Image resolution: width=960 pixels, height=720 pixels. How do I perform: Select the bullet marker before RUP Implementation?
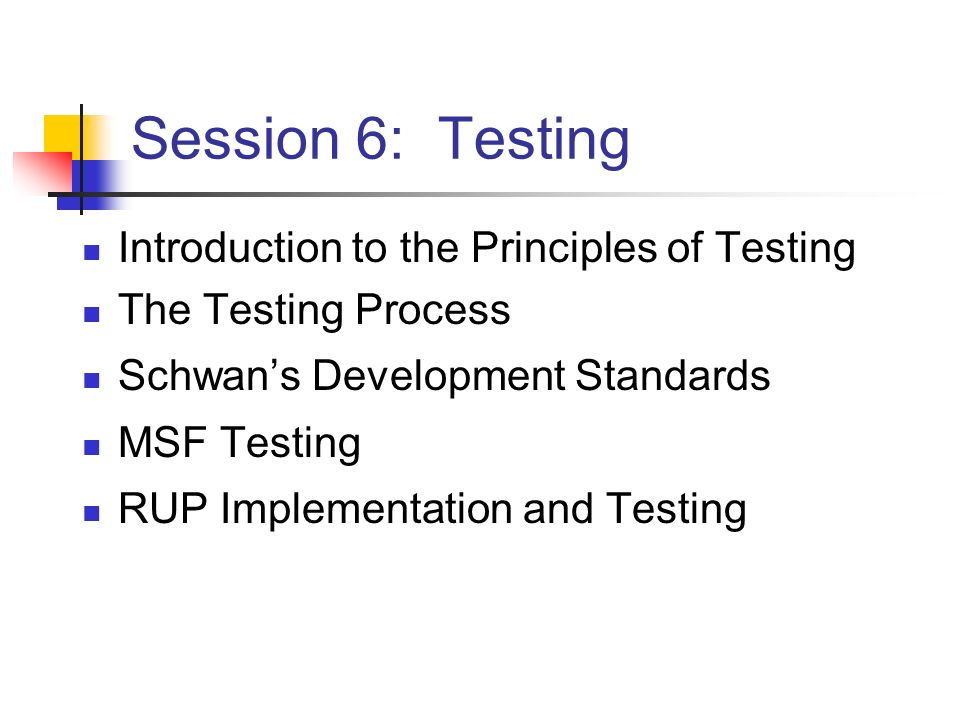click(92, 513)
